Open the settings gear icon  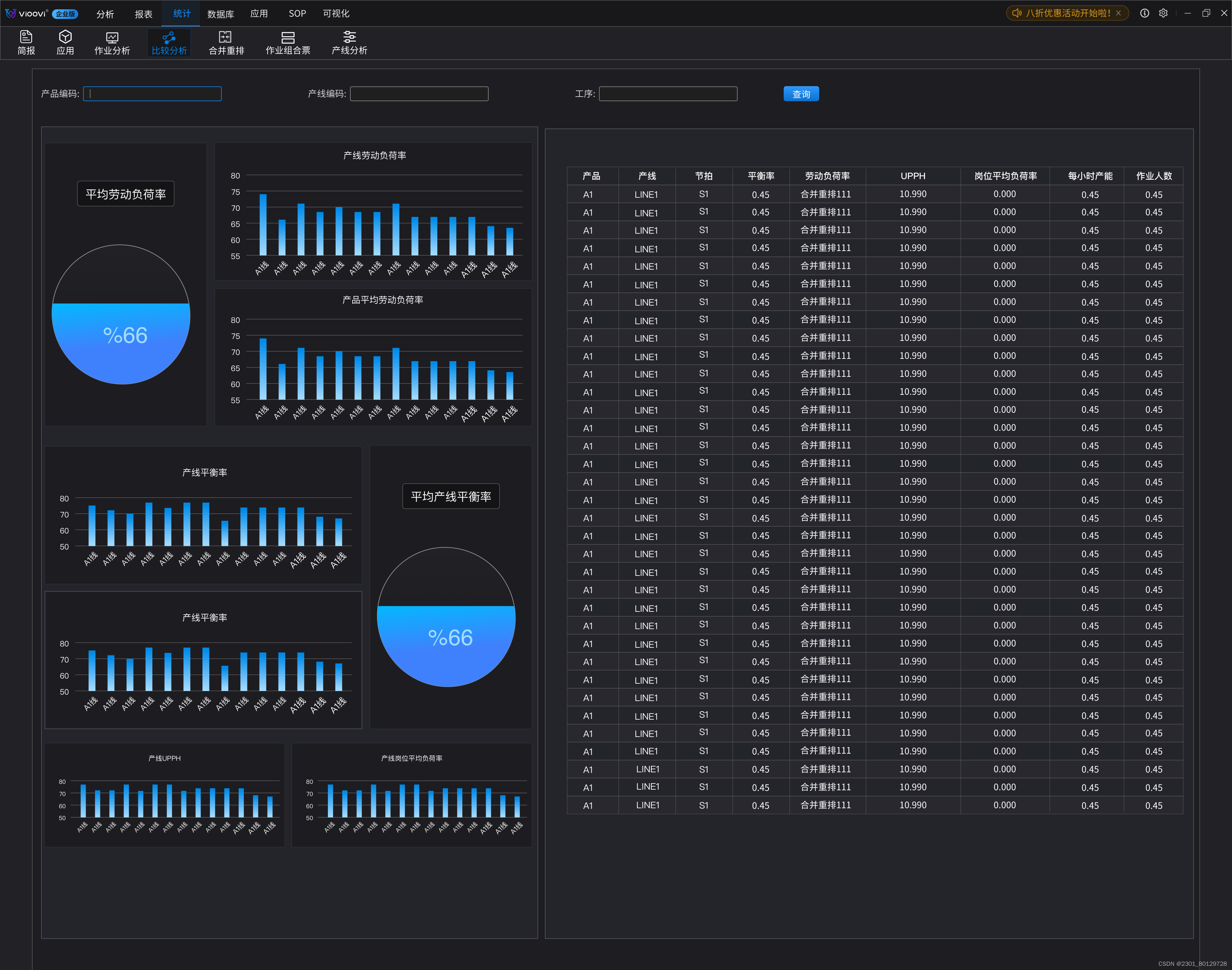pos(1163,13)
